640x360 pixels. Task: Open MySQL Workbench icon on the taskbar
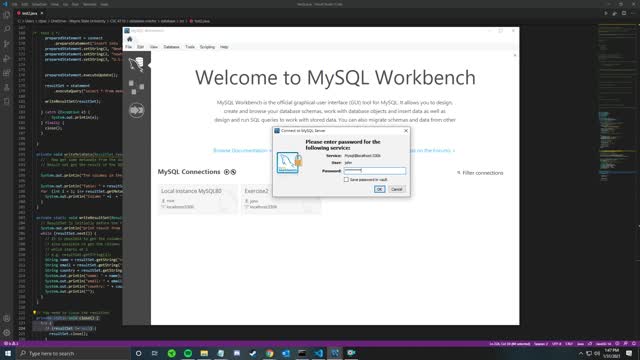point(335,353)
